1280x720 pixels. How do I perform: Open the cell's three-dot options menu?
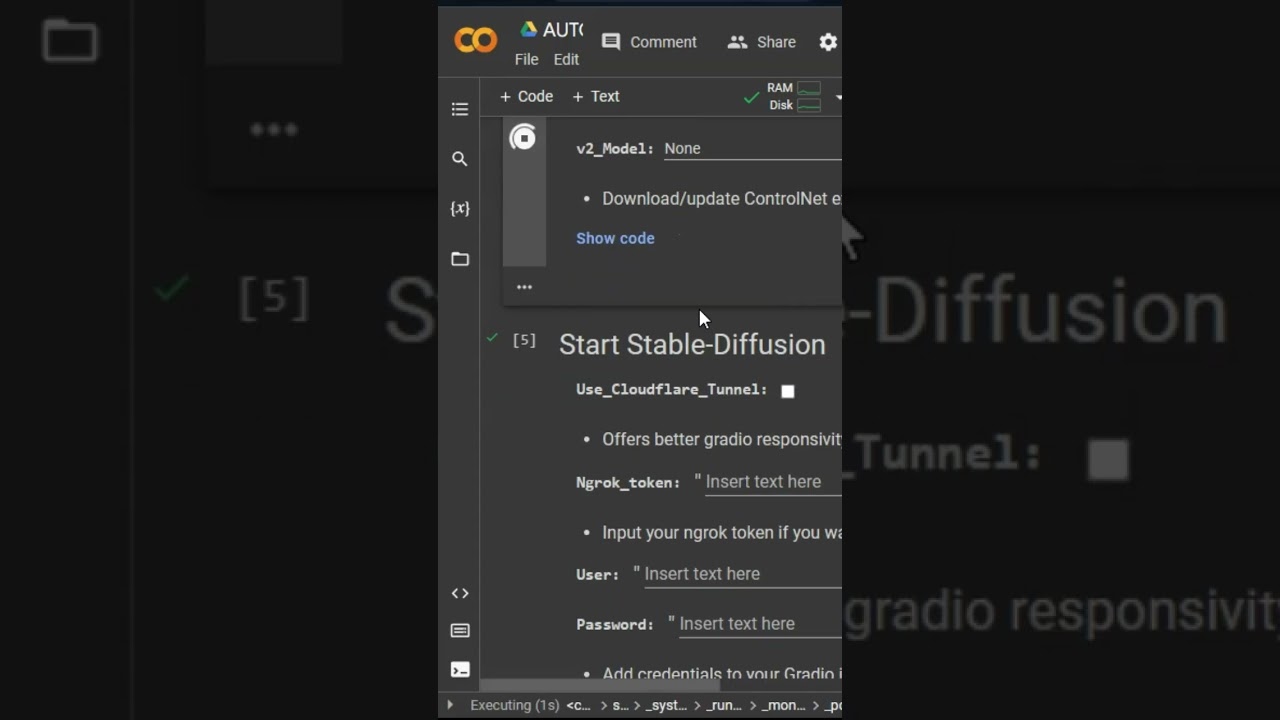pos(524,287)
